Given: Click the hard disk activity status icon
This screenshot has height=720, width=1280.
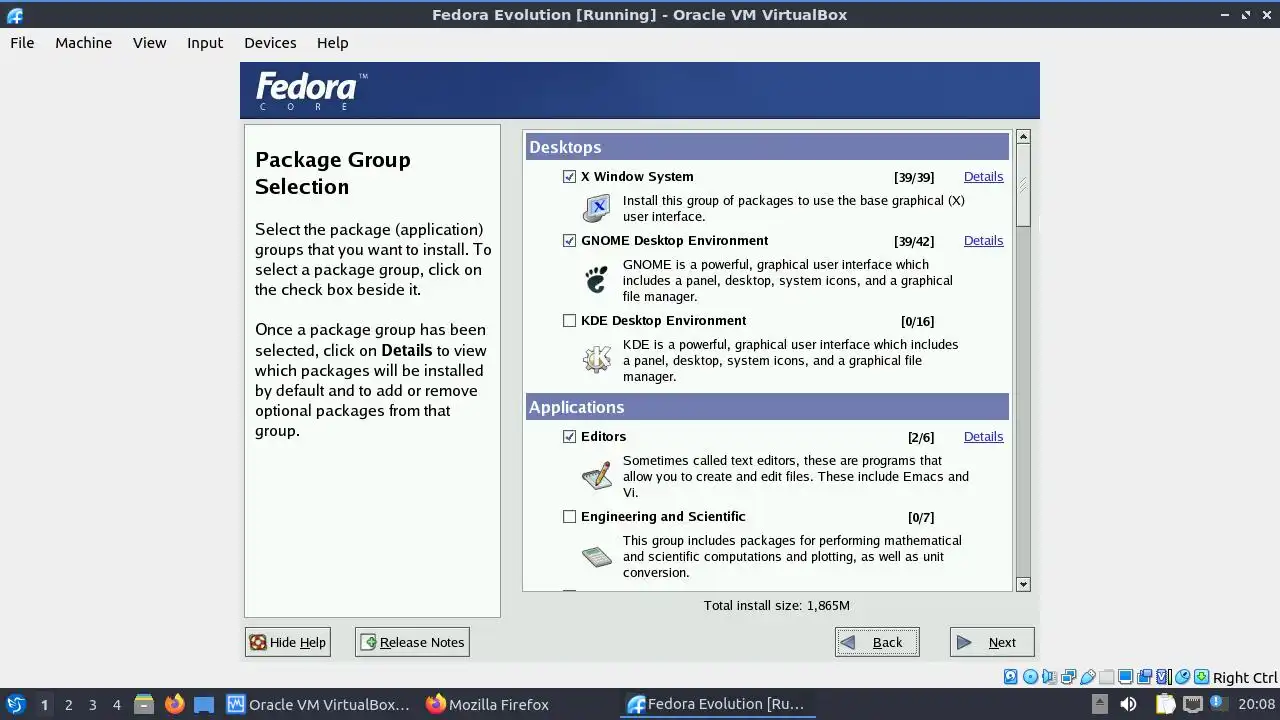Looking at the screenshot, I should click(x=1011, y=677).
